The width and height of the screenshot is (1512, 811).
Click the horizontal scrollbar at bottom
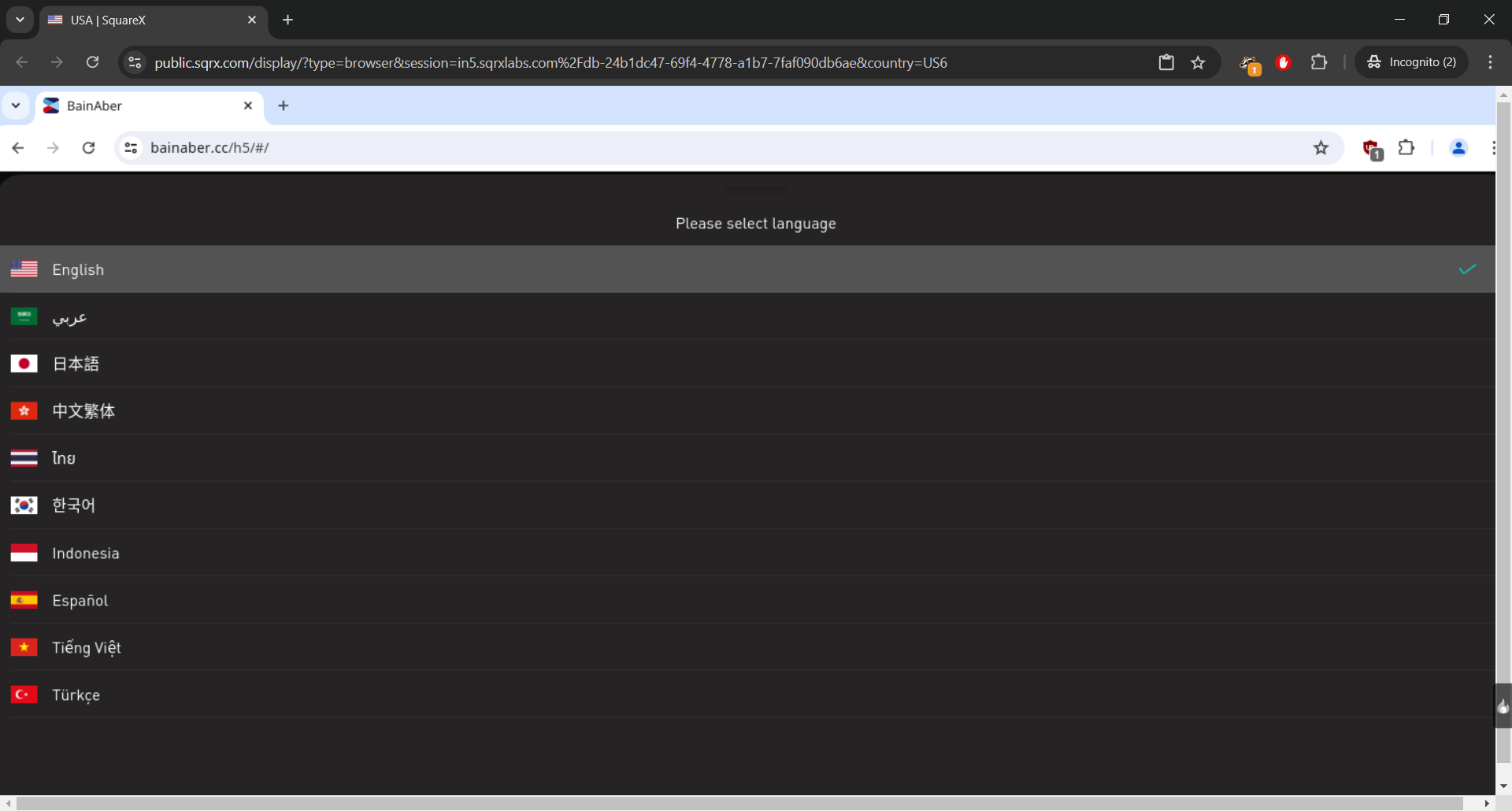[x=740, y=803]
